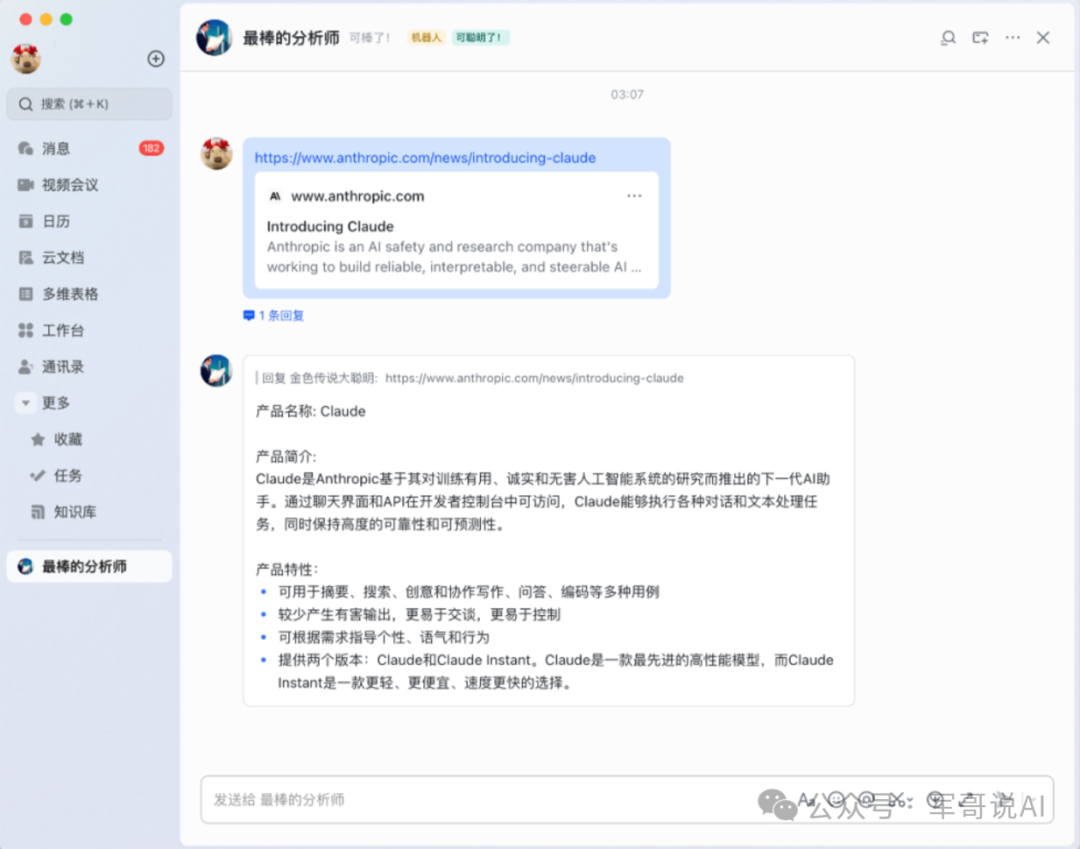
Task: Click the red 182 unread badge
Action: [152, 148]
